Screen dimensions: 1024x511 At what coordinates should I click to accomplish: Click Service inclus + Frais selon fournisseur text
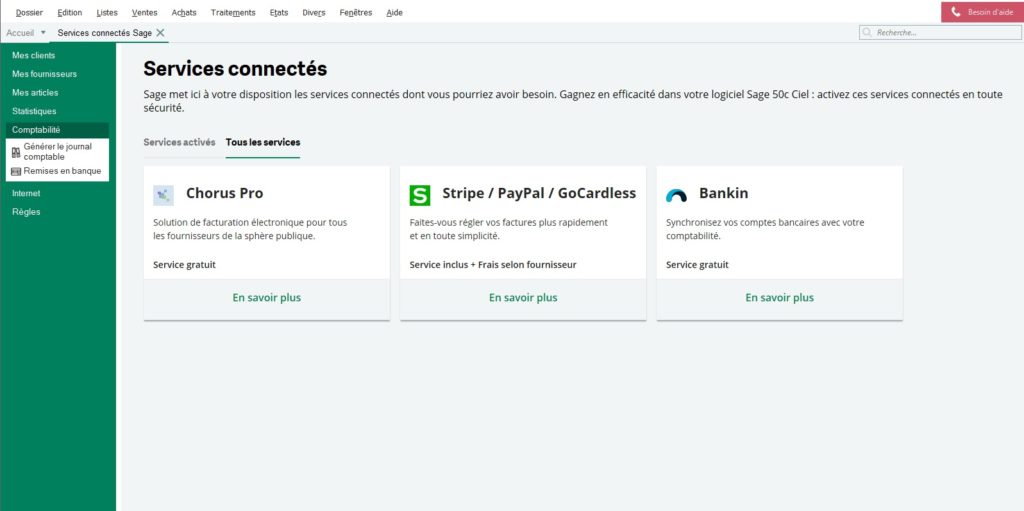coord(493,265)
